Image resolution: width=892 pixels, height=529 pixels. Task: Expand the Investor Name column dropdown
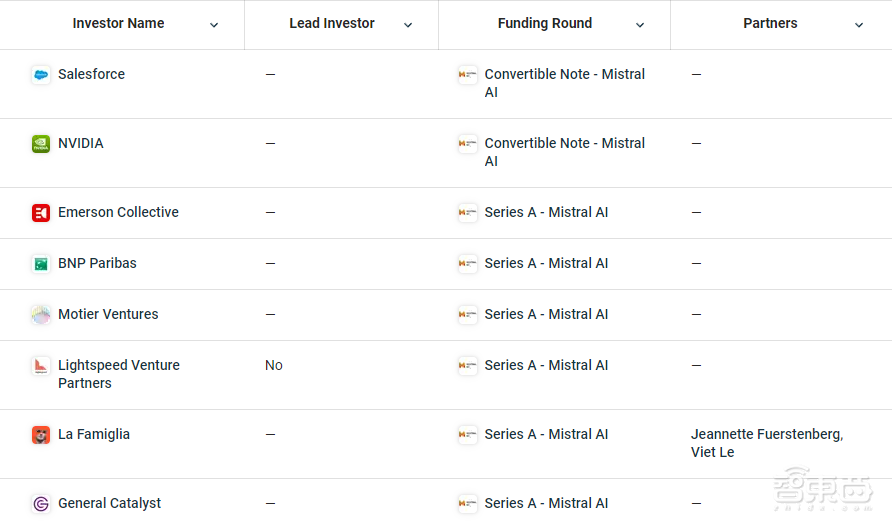[x=214, y=25]
